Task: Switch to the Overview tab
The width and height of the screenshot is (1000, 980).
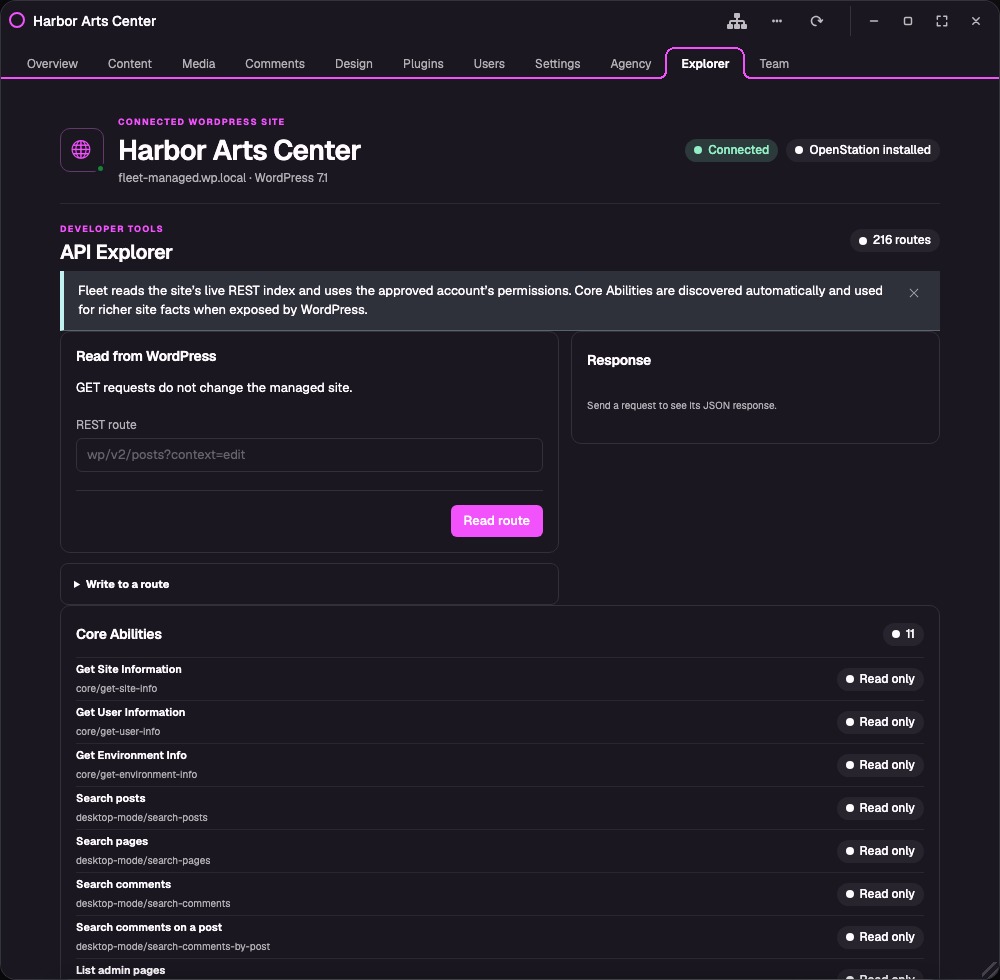Action: pos(52,64)
